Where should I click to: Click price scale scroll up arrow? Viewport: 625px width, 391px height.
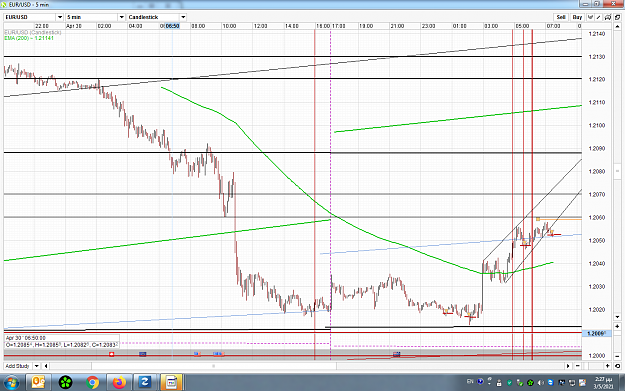point(617,26)
